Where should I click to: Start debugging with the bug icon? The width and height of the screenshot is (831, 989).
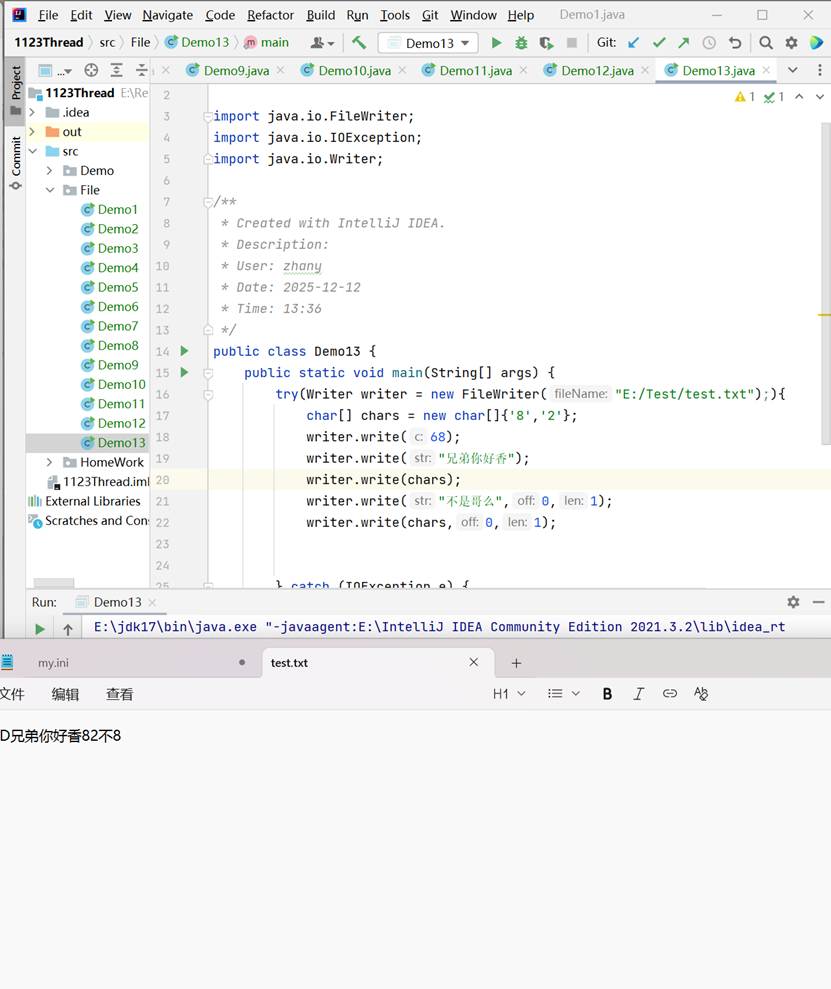point(521,43)
